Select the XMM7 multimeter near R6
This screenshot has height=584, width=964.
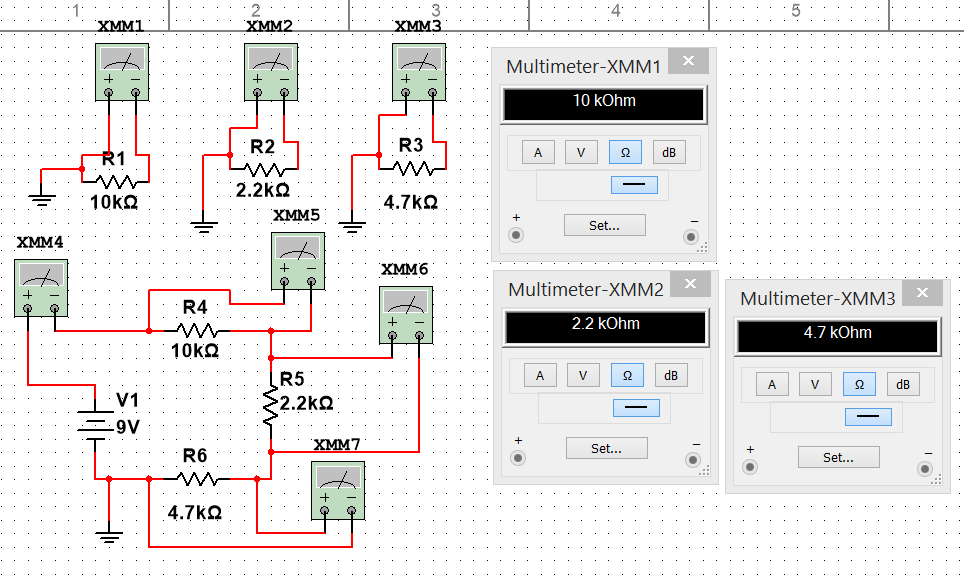point(338,490)
